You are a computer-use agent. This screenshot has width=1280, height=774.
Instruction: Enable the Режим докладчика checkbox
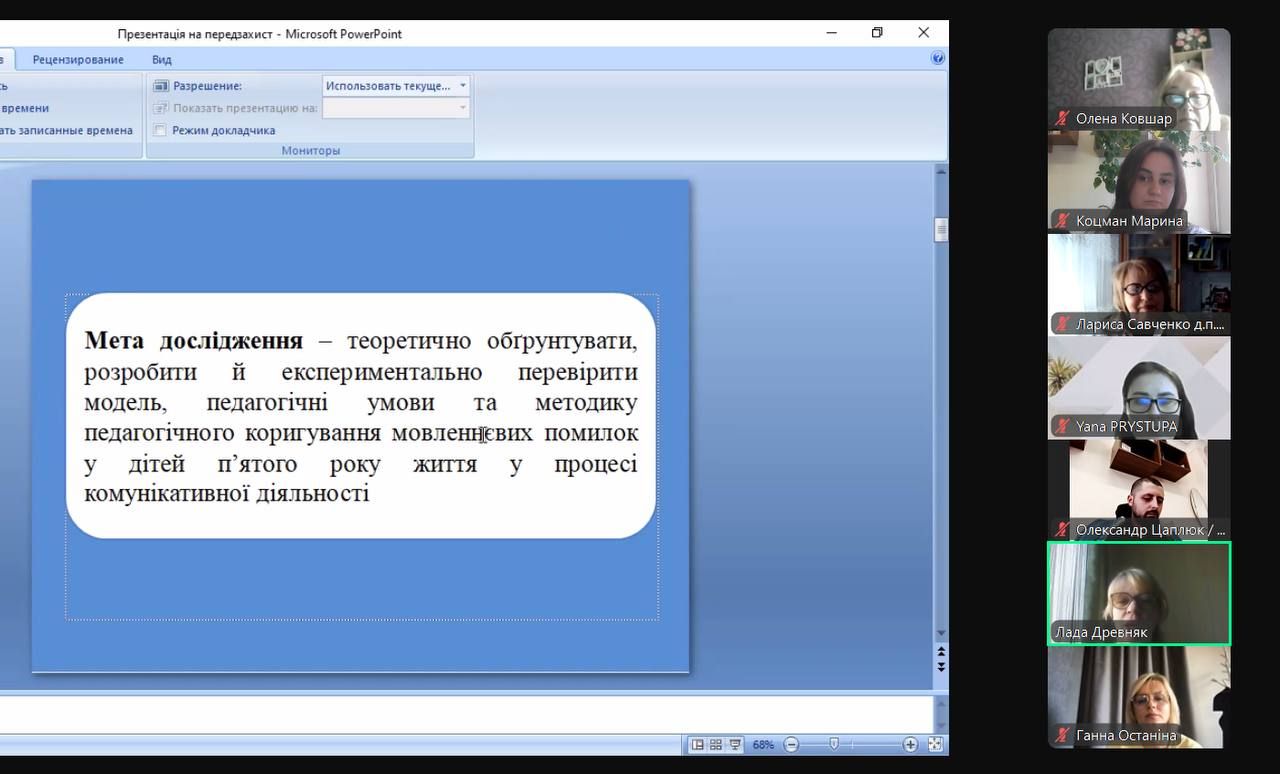coord(160,131)
